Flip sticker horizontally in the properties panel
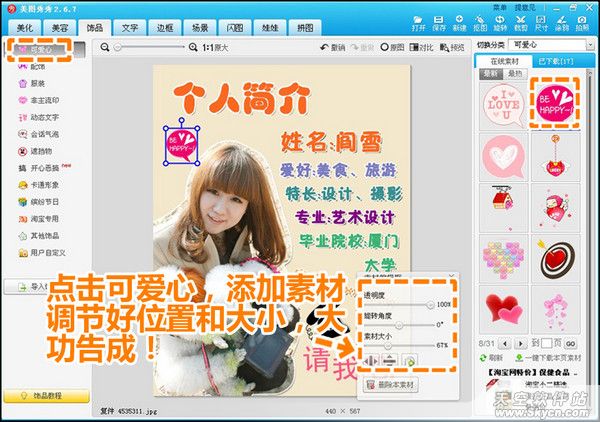This screenshot has width=600, height=422. click(x=371, y=360)
